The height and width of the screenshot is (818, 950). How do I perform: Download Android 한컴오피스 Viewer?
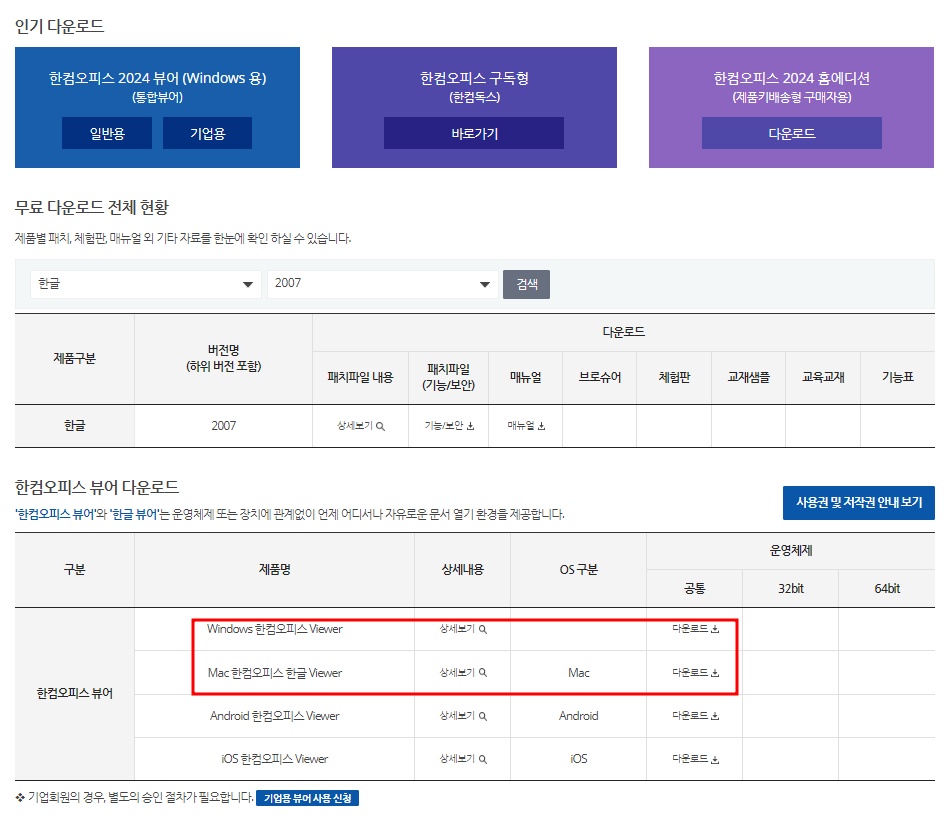[695, 716]
